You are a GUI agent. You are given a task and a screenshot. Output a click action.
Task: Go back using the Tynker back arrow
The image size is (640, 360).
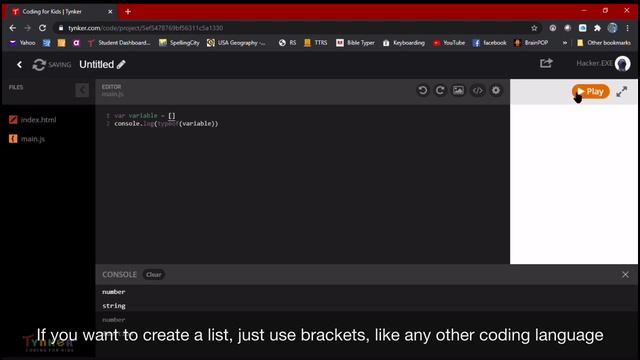coord(19,64)
